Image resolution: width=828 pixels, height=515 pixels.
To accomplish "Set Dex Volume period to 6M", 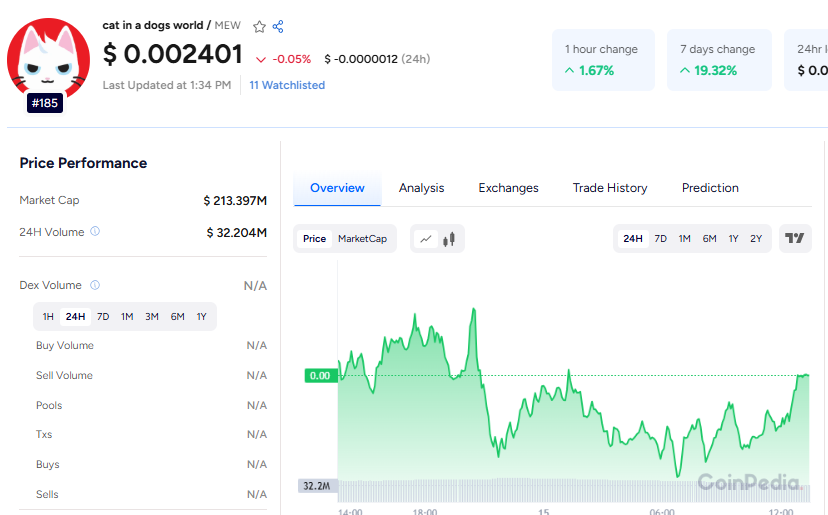I will [x=177, y=316].
